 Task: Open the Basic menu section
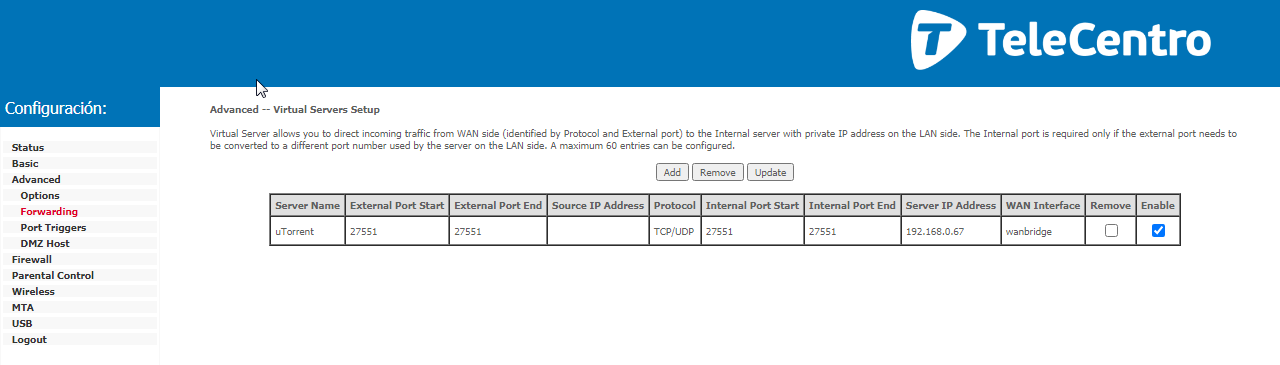25,164
